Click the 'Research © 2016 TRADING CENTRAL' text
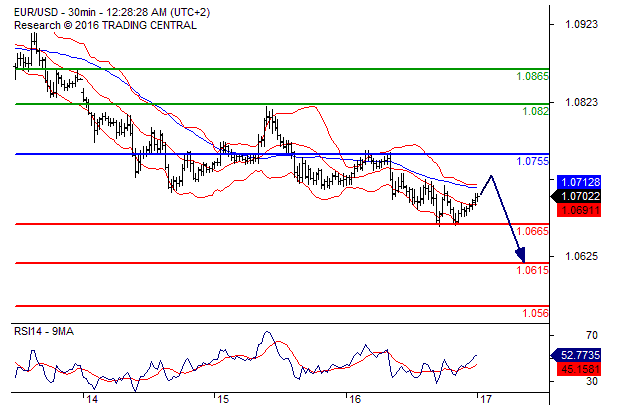Viewport: 622px width, 415px height. click(x=105, y=25)
